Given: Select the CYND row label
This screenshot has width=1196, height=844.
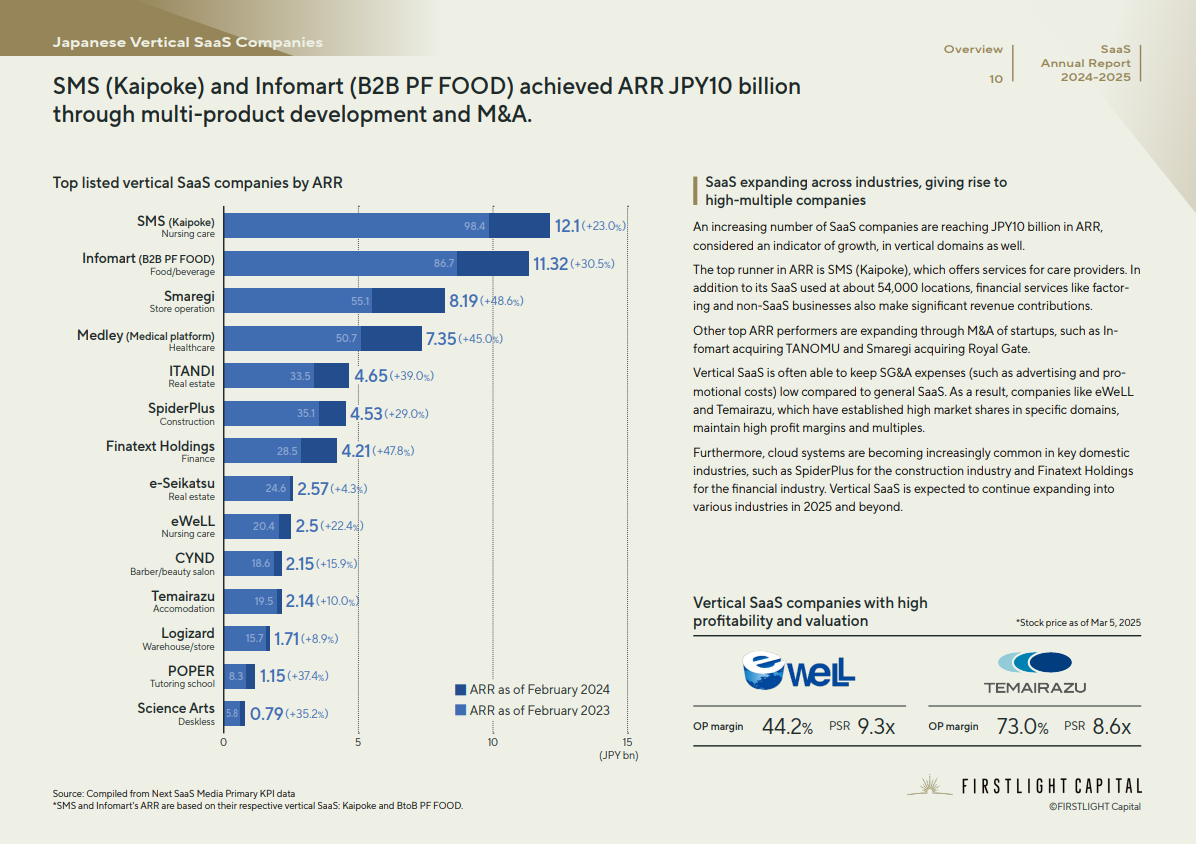Looking at the screenshot, I should [172, 563].
